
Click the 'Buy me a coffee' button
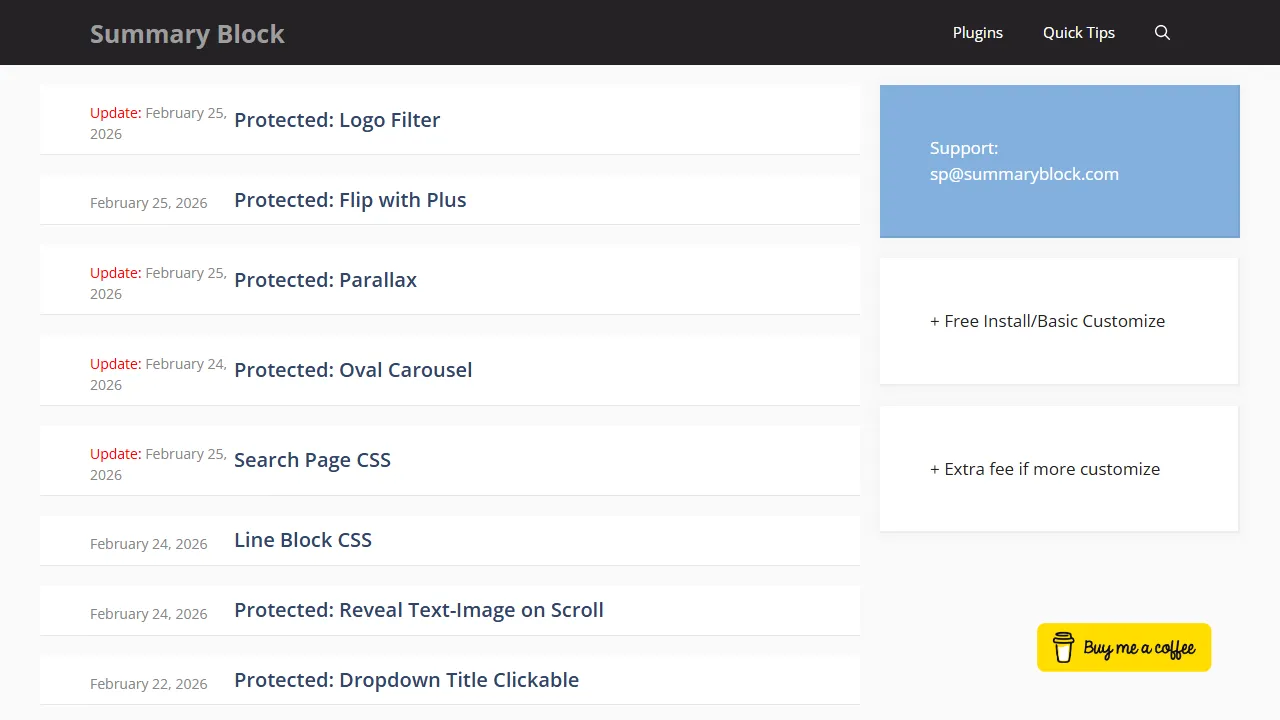click(x=1123, y=647)
